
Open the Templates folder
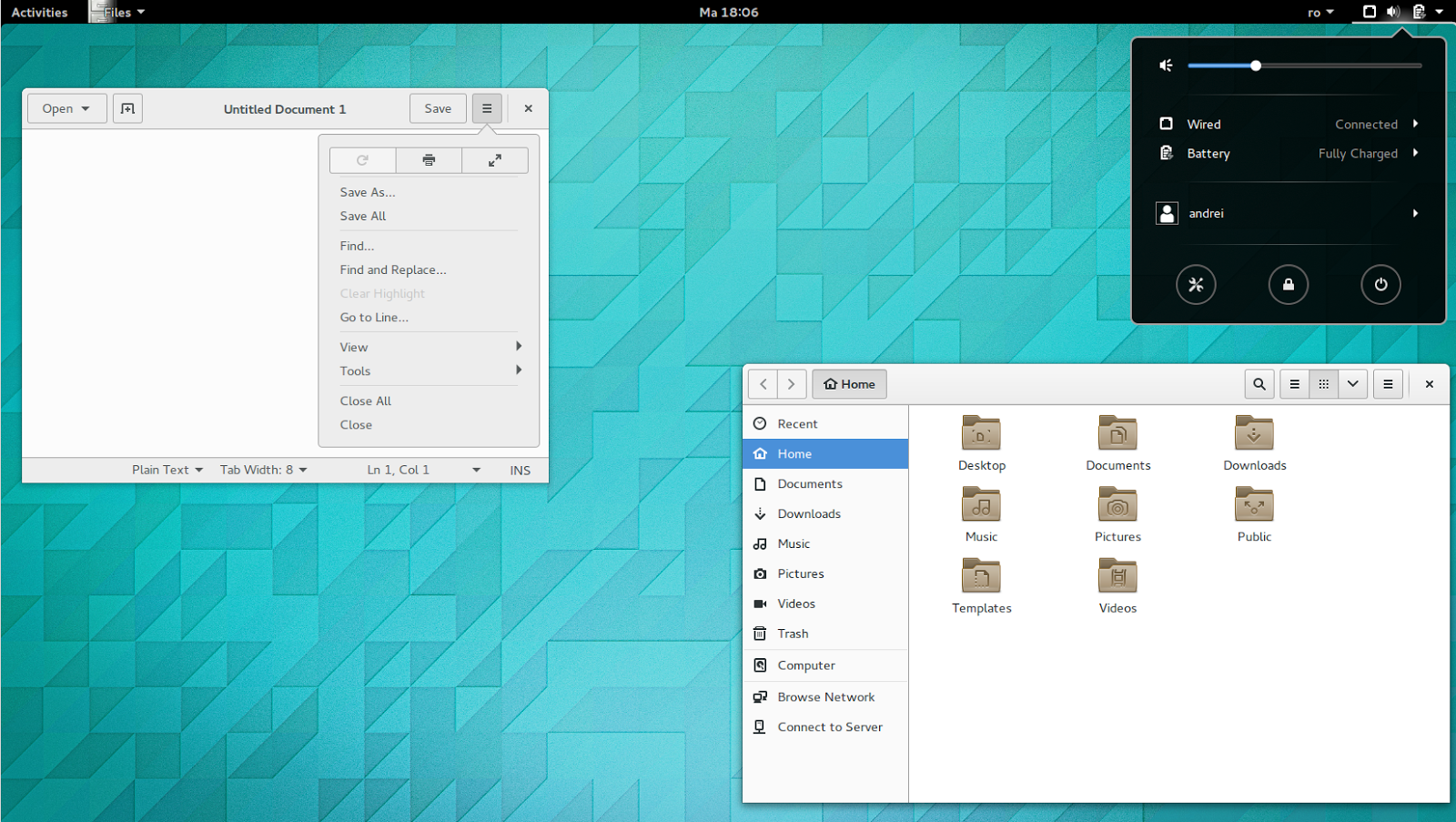(x=981, y=583)
